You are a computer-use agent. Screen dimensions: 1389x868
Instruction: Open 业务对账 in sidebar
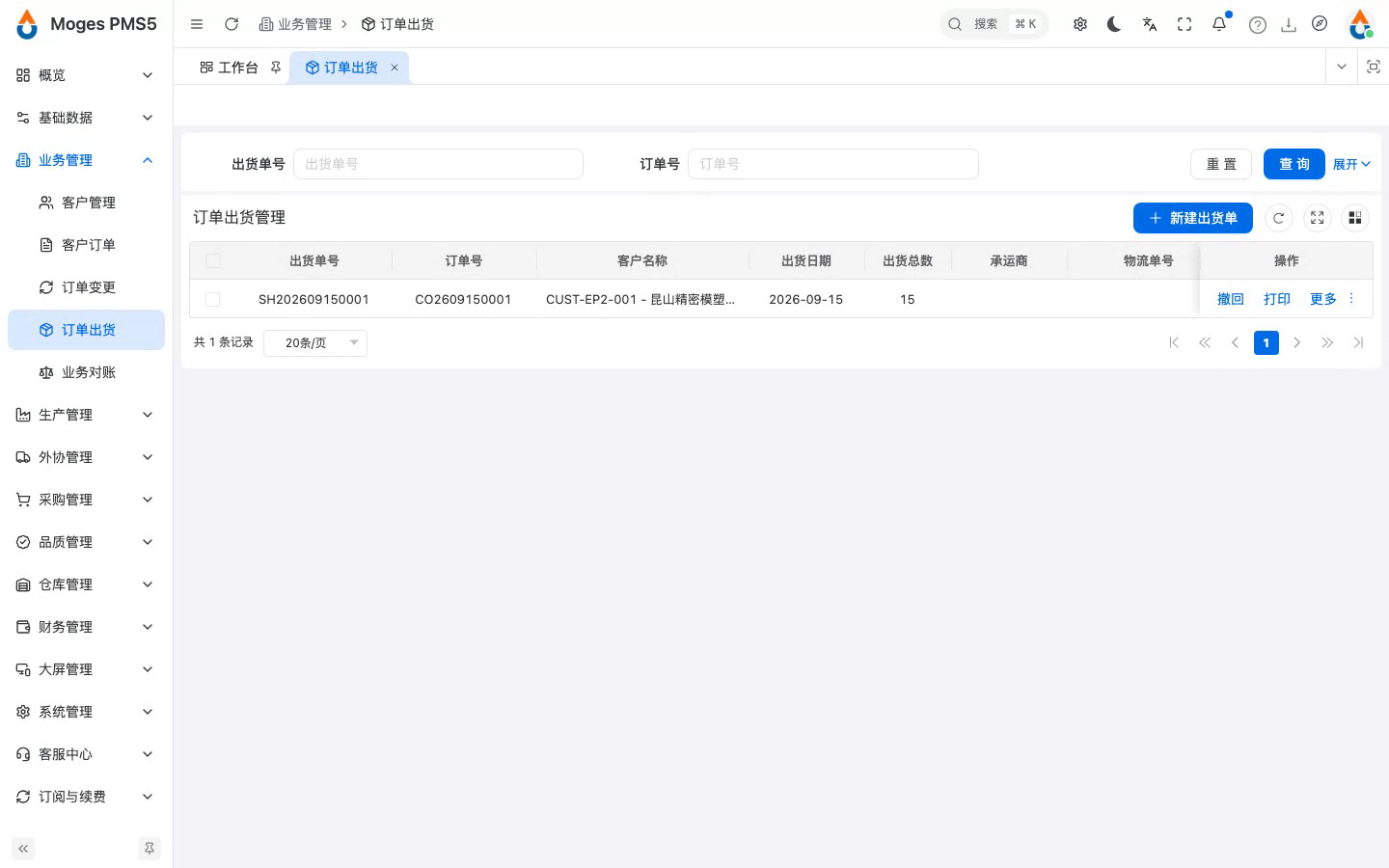click(85, 372)
